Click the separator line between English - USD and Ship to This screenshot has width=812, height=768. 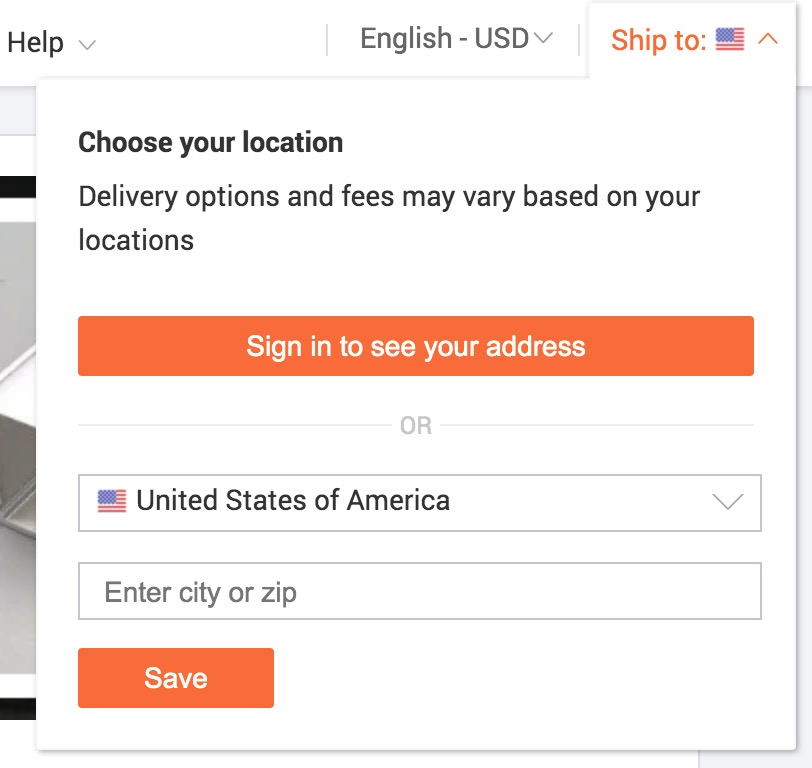click(579, 40)
